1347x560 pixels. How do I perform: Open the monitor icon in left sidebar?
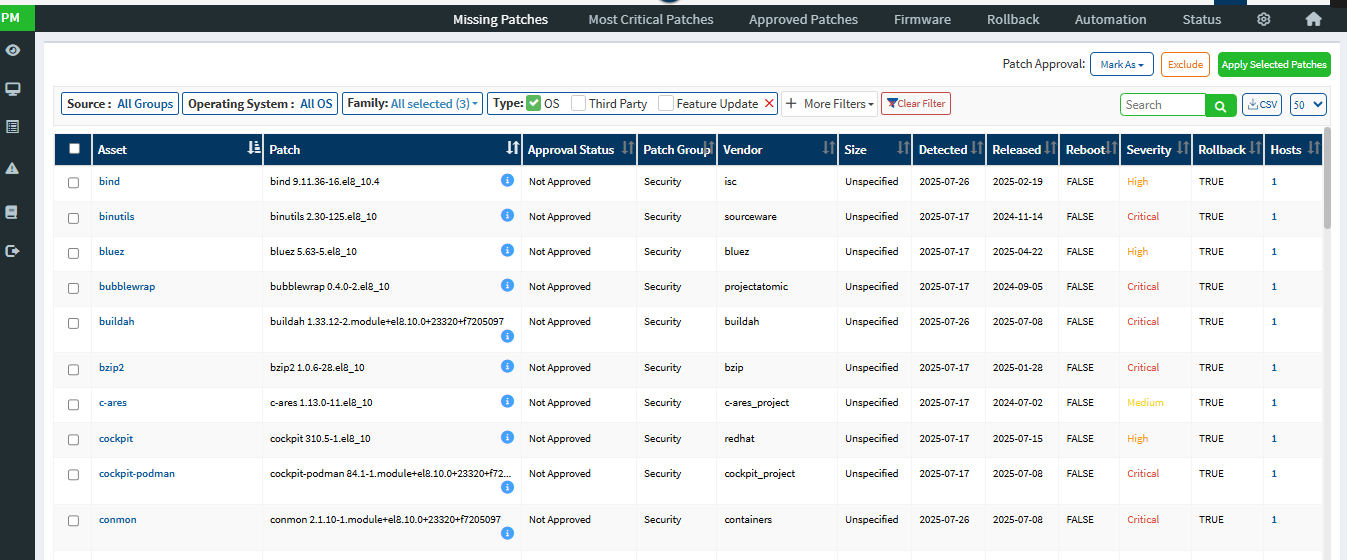tap(12, 89)
